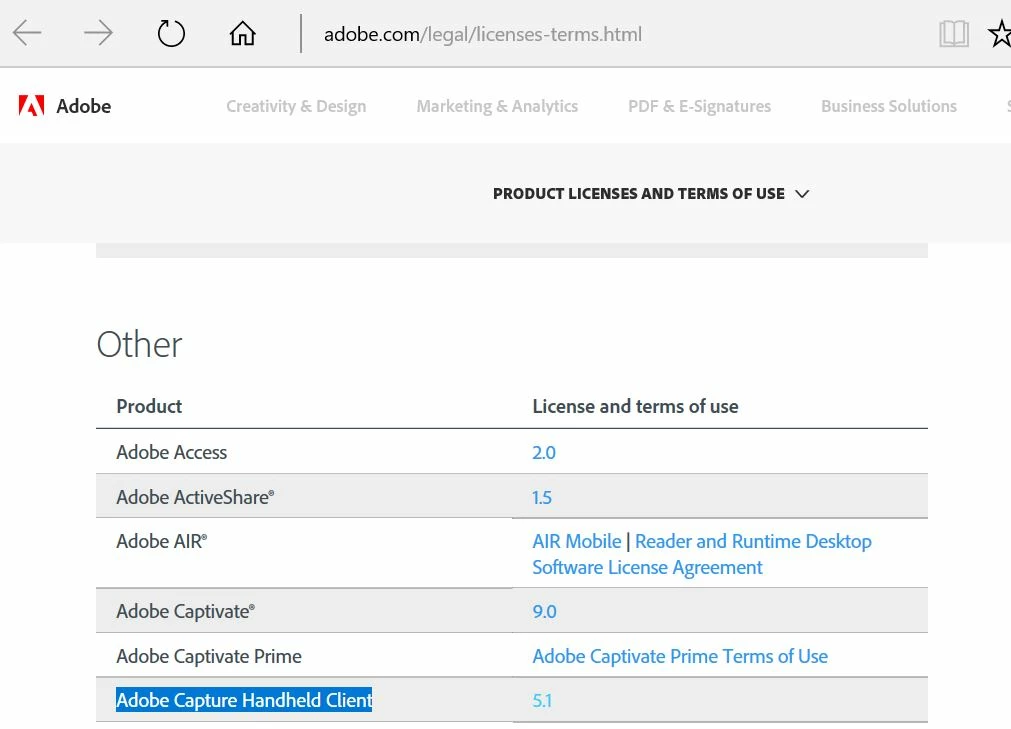Viewport: 1011px width, 729px height.
Task: Click the Product column header
Action: pos(149,407)
